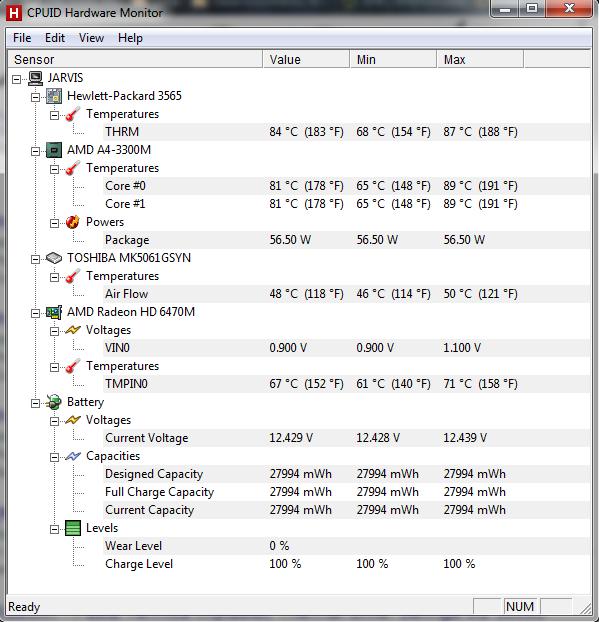Image resolution: width=599 pixels, height=622 pixels.
Task: Click the thermometer icon under TOSHIBA MK5061GSYN
Action: (x=73, y=276)
